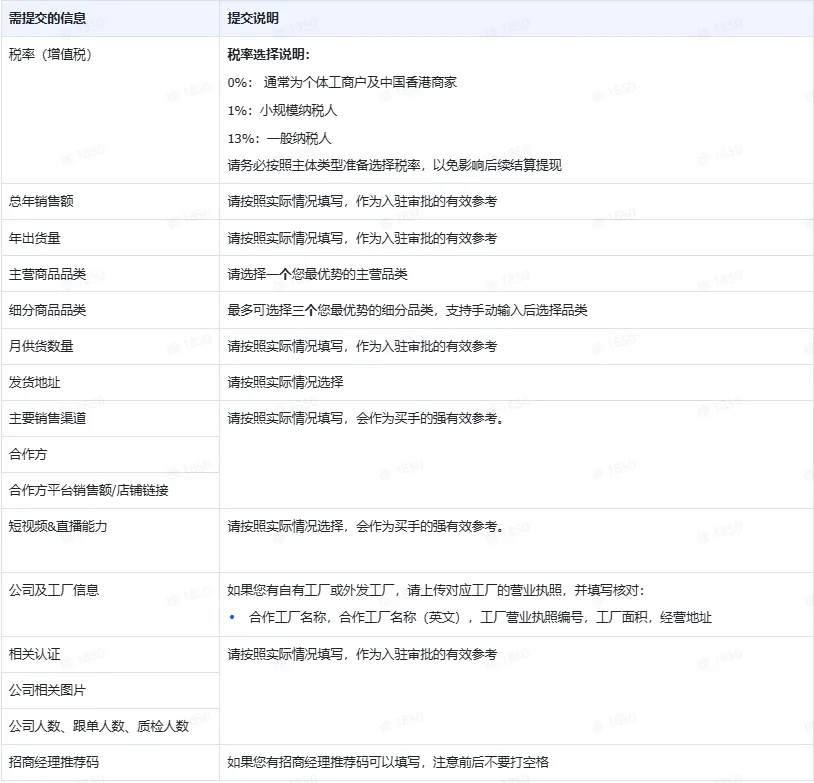814x783 pixels.
Task: Select the '税率（增值税）' row label
Action: click(x=50, y=55)
